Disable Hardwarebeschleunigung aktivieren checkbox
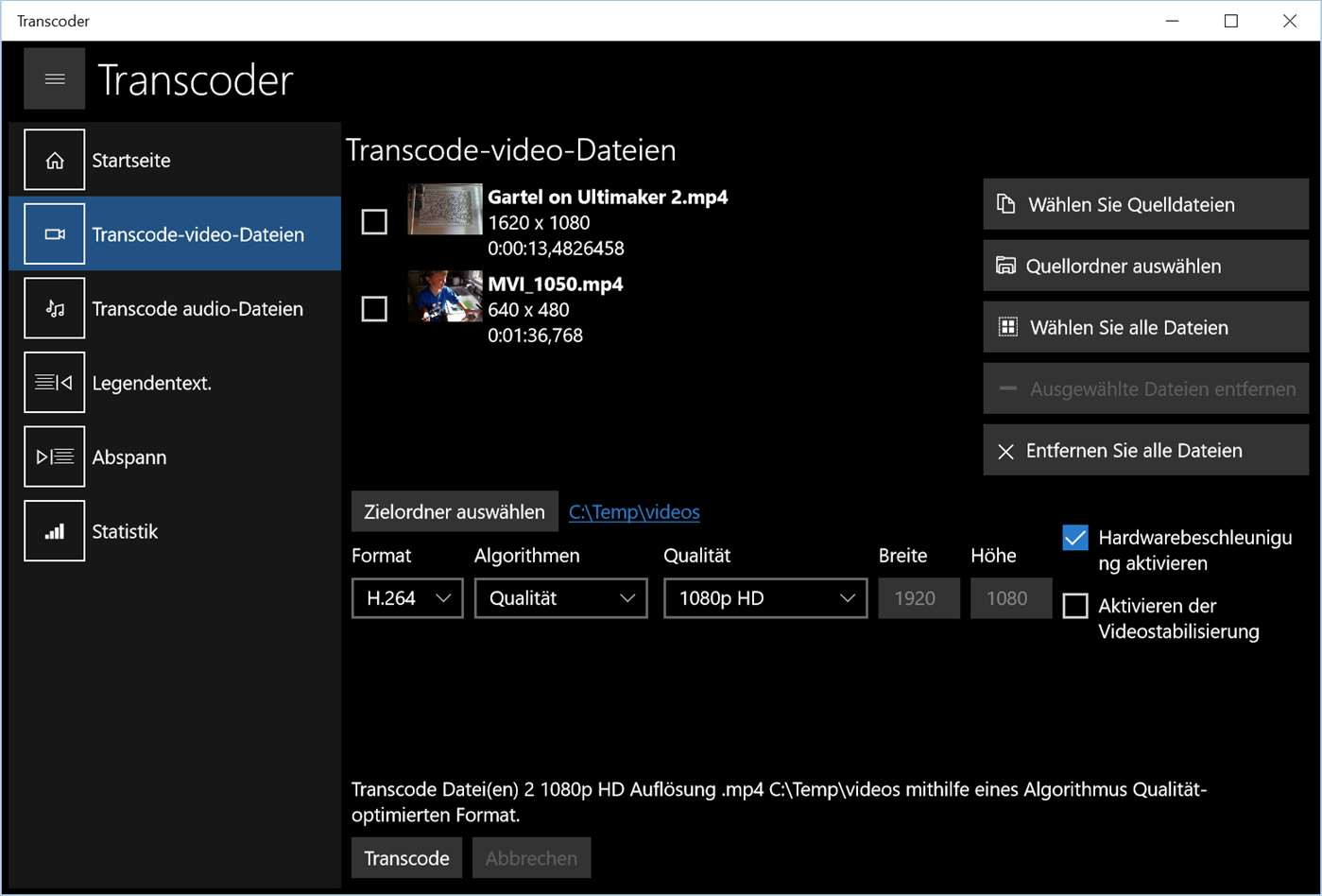 point(1075,538)
